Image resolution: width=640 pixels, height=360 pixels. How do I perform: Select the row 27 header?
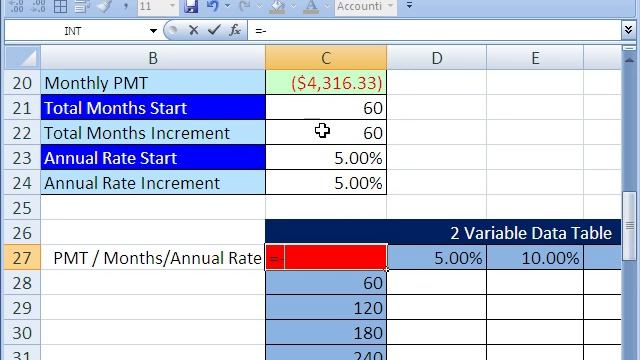tap(22, 258)
